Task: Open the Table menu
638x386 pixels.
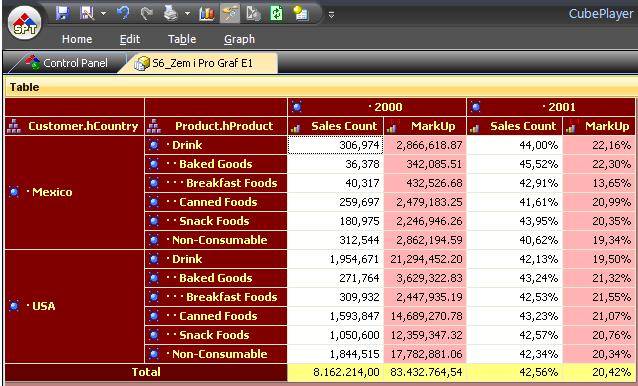Action: (x=182, y=39)
